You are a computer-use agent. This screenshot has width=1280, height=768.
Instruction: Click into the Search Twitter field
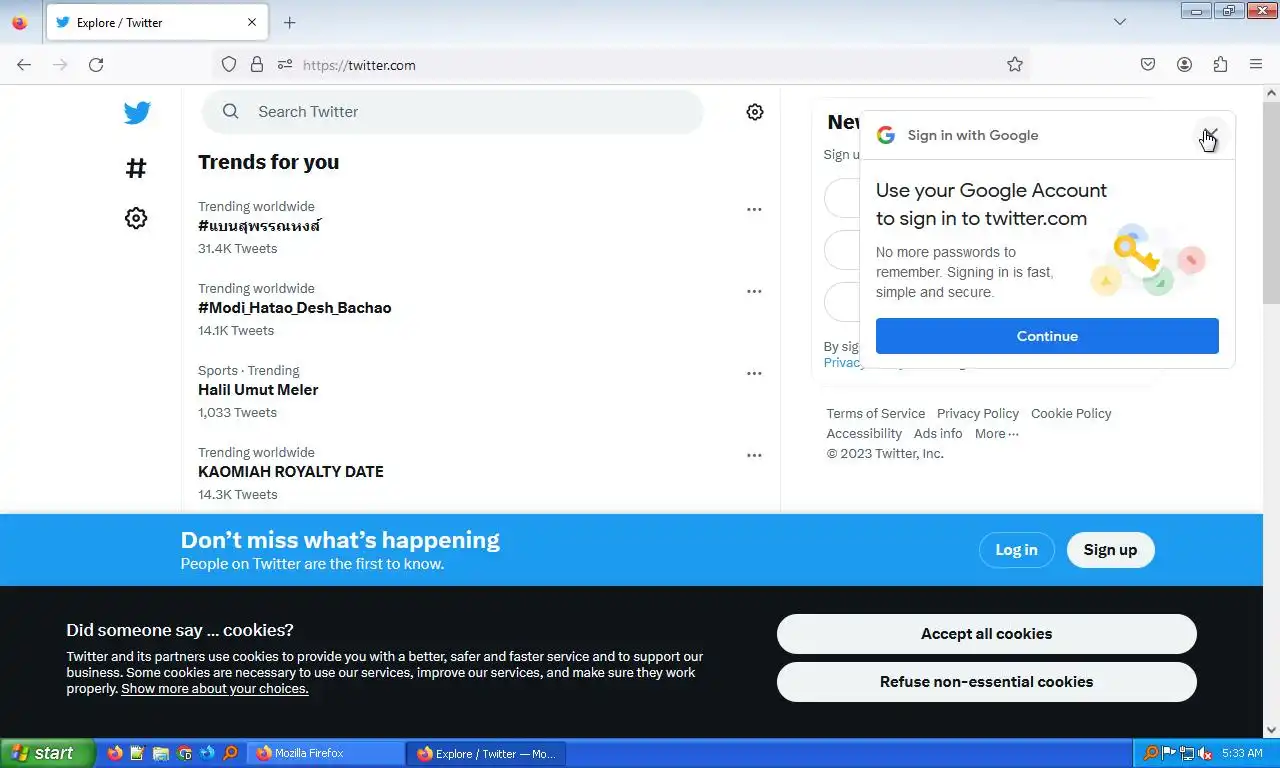click(453, 112)
